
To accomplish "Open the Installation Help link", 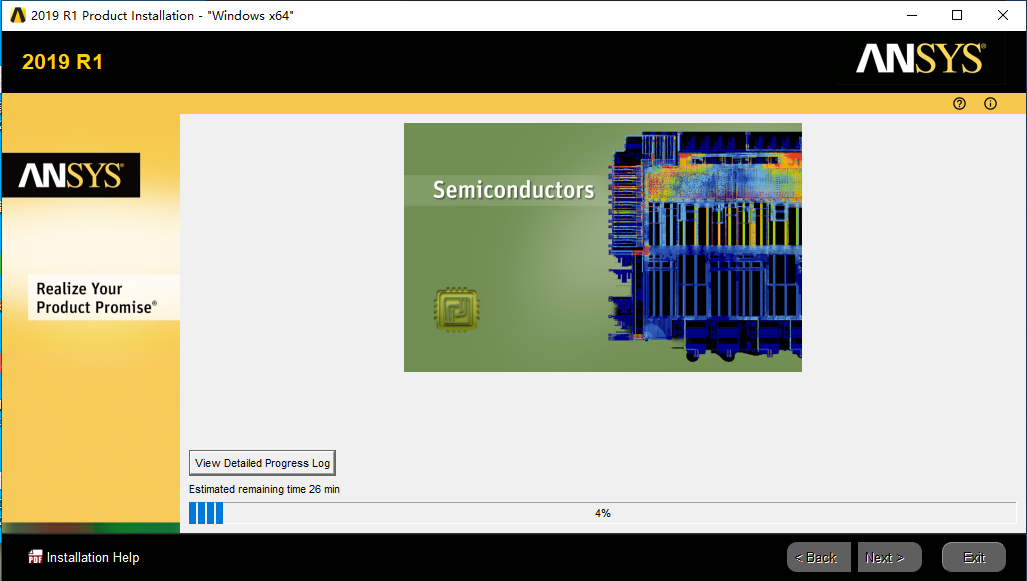I will click(x=93, y=557).
